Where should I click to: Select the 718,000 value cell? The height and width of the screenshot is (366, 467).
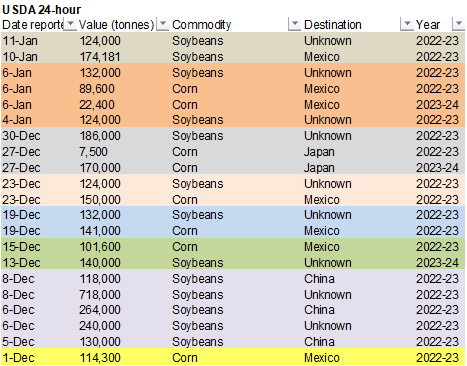pyautogui.click(x=100, y=295)
